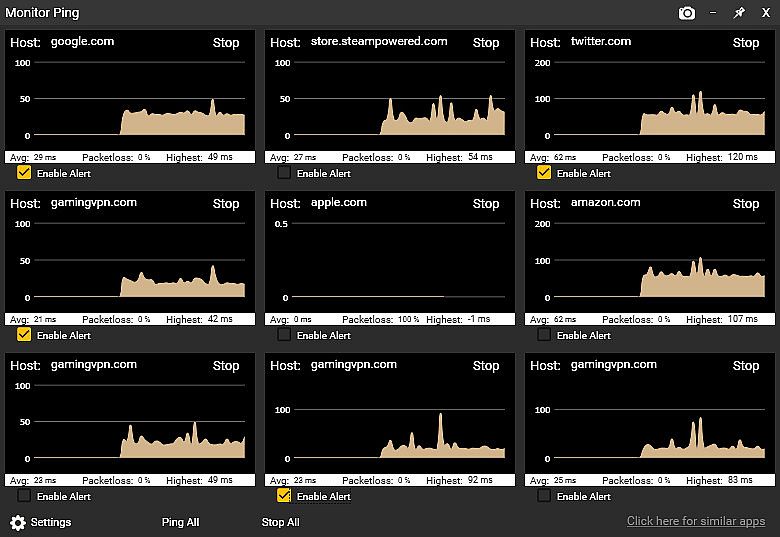Enable alert for amazon.com
This screenshot has height=537, width=780.
tap(544, 335)
